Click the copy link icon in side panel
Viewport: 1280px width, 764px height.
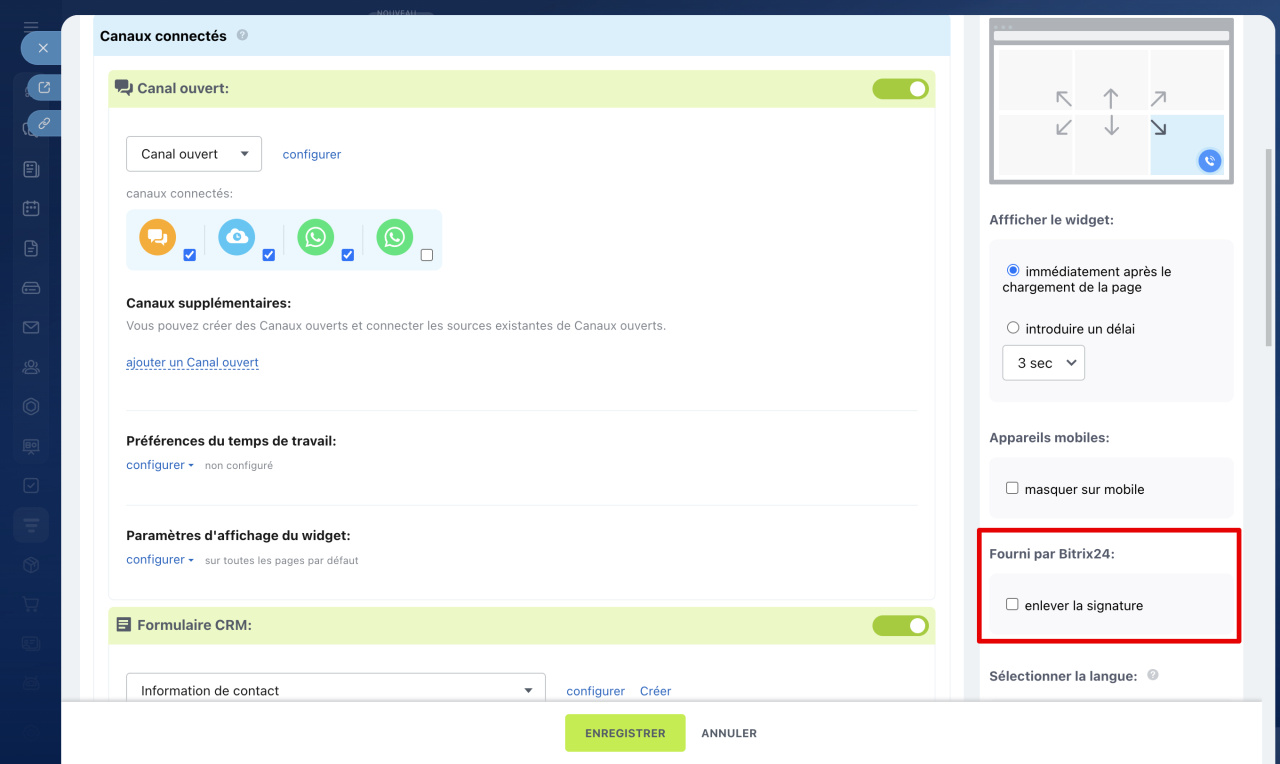tap(44, 123)
